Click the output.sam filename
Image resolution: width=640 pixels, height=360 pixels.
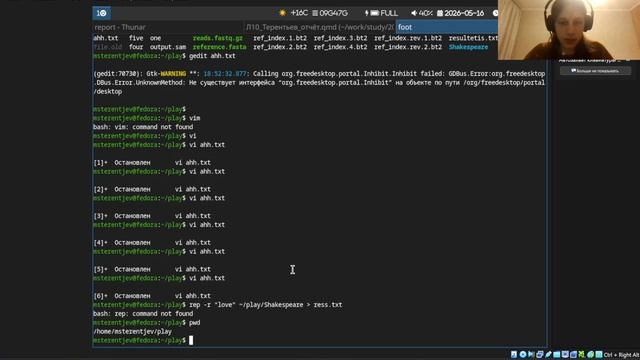click(168, 47)
